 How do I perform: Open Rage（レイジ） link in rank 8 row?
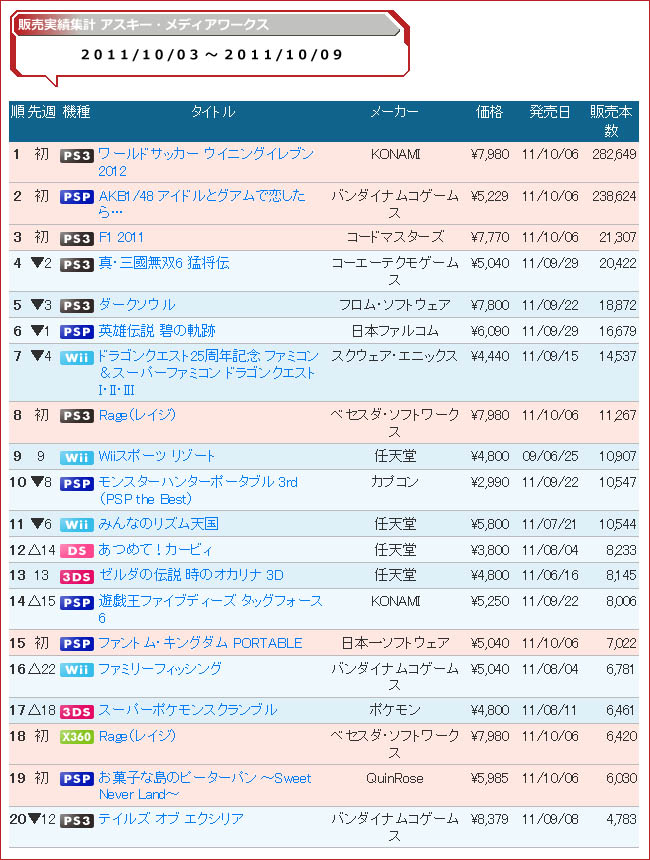137,415
